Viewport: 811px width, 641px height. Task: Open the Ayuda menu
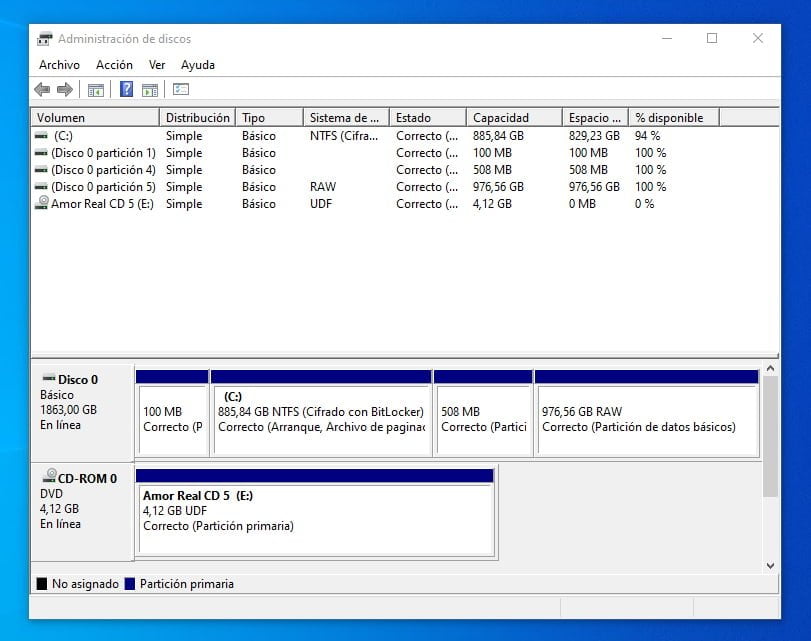(198, 65)
